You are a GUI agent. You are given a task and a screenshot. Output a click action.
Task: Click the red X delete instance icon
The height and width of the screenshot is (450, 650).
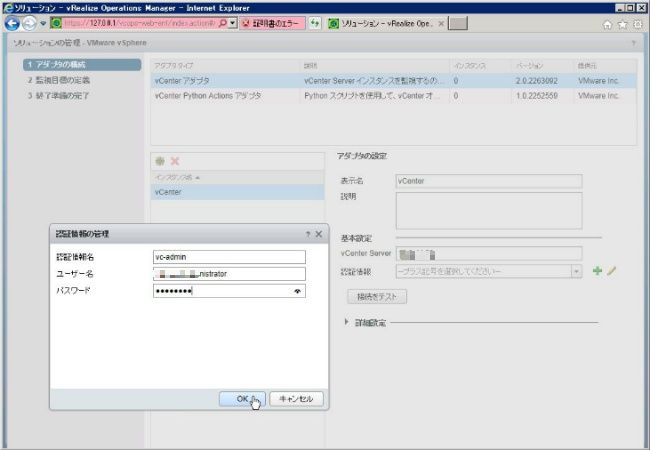(175, 161)
